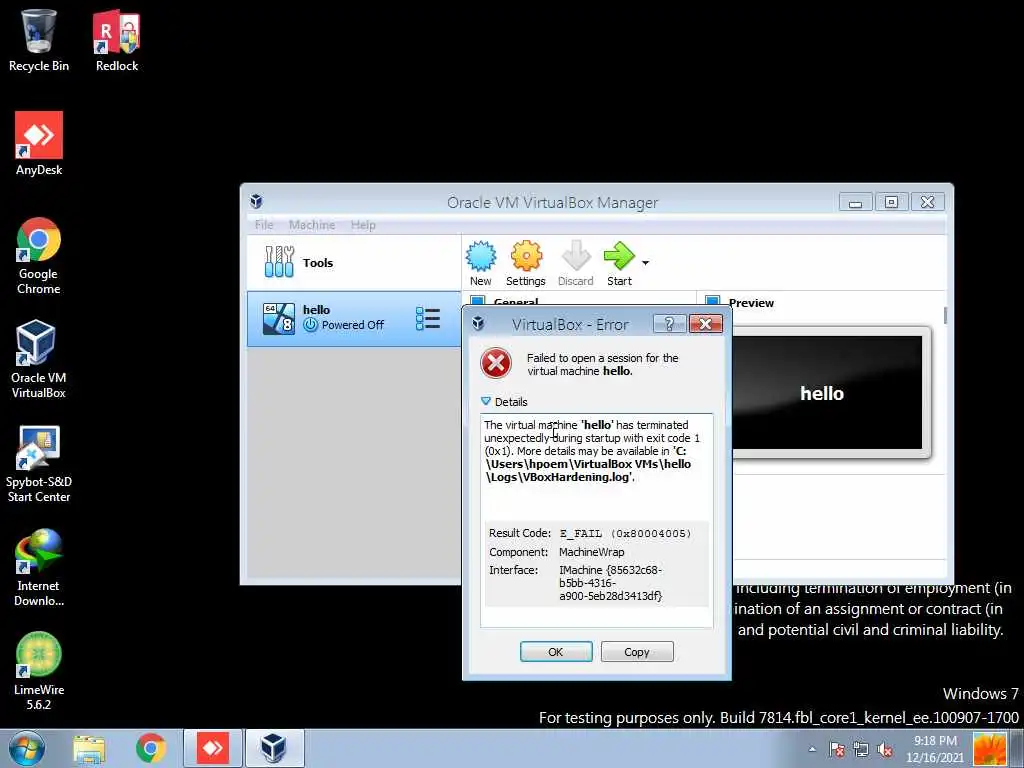
Task: Open Chrome from the taskbar
Action: (151, 748)
